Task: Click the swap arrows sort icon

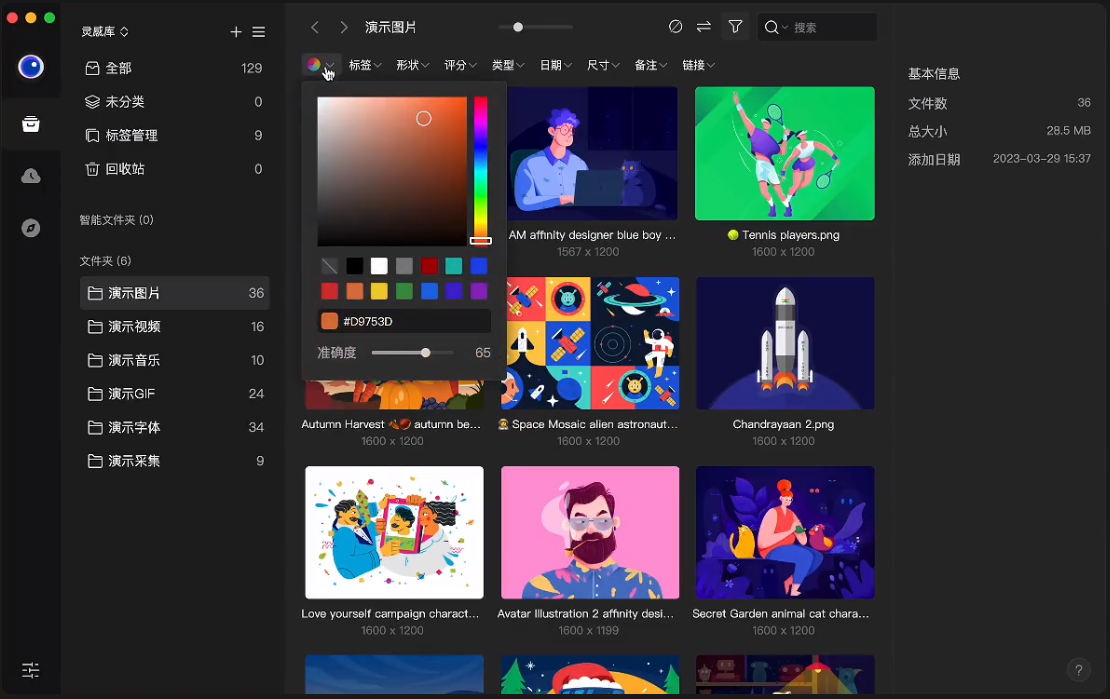Action: coord(704,27)
